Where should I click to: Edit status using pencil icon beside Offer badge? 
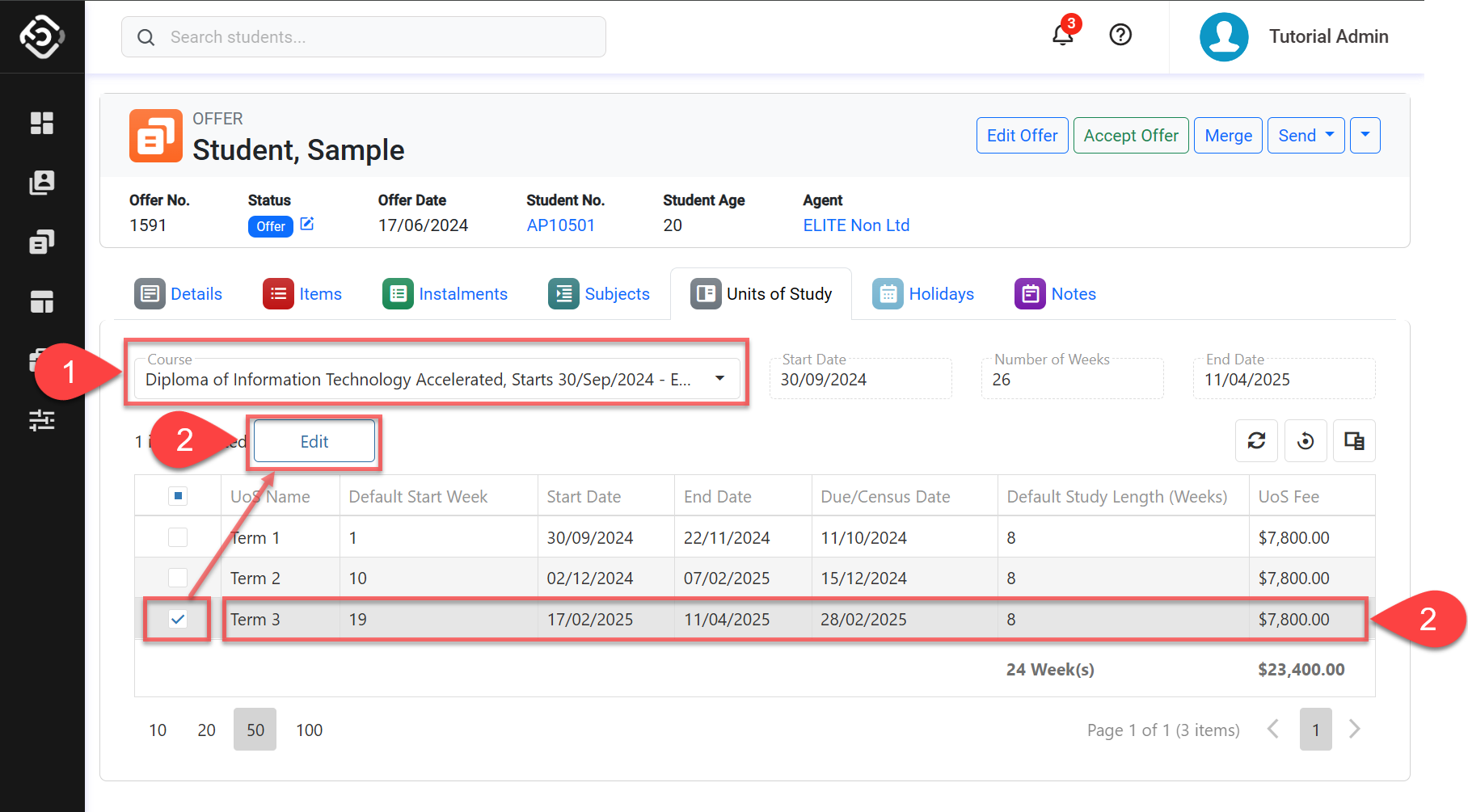pyautogui.click(x=307, y=224)
